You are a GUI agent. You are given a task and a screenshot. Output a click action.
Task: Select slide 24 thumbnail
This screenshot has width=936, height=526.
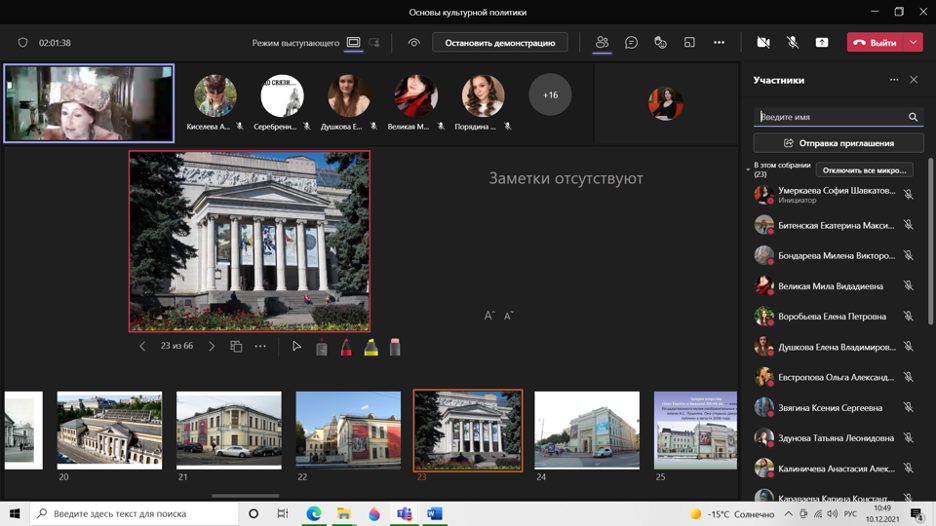point(587,430)
